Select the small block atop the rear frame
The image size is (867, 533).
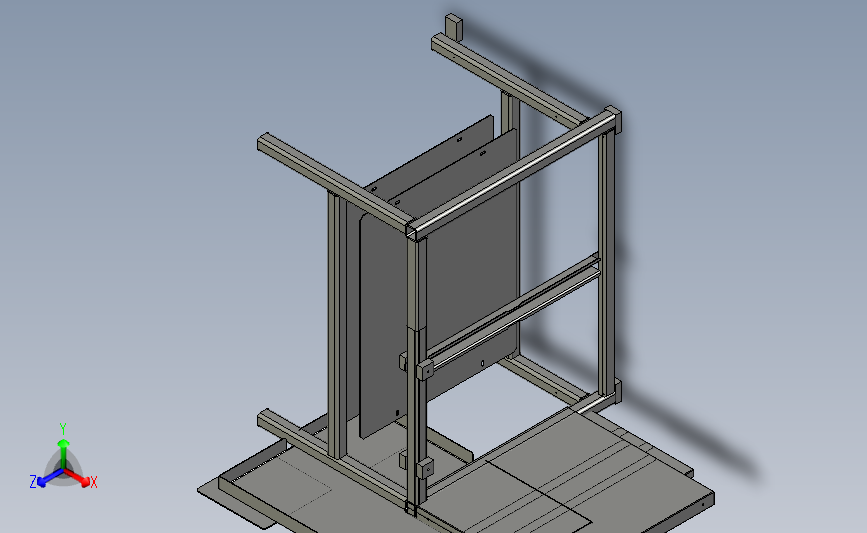pos(453,28)
